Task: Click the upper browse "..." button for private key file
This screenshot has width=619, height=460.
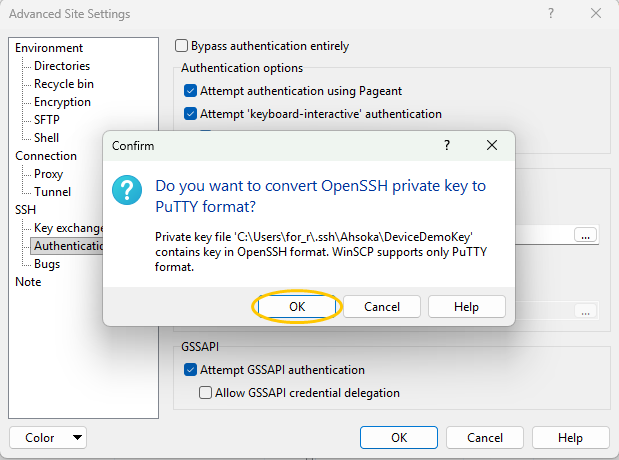Action: (585, 235)
